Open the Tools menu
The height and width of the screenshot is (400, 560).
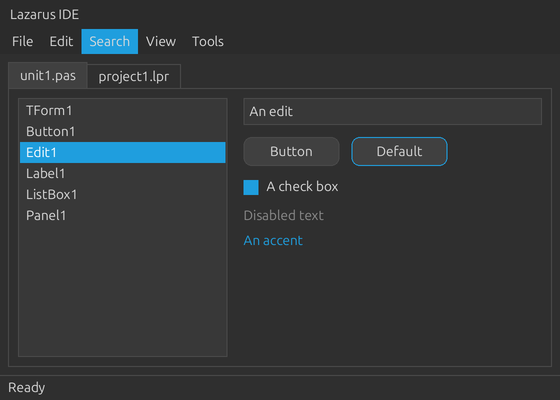(208, 41)
